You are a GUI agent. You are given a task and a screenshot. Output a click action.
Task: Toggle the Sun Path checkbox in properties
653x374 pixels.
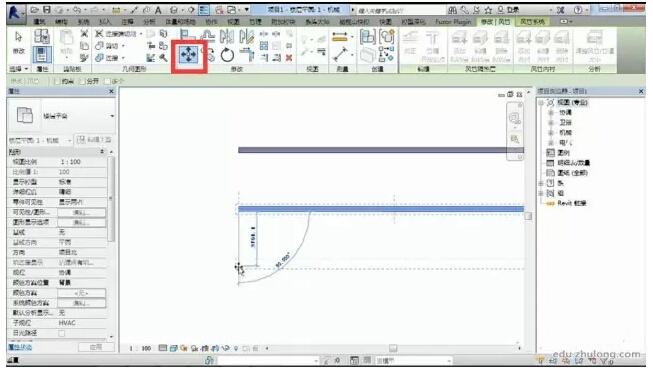pos(62,333)
